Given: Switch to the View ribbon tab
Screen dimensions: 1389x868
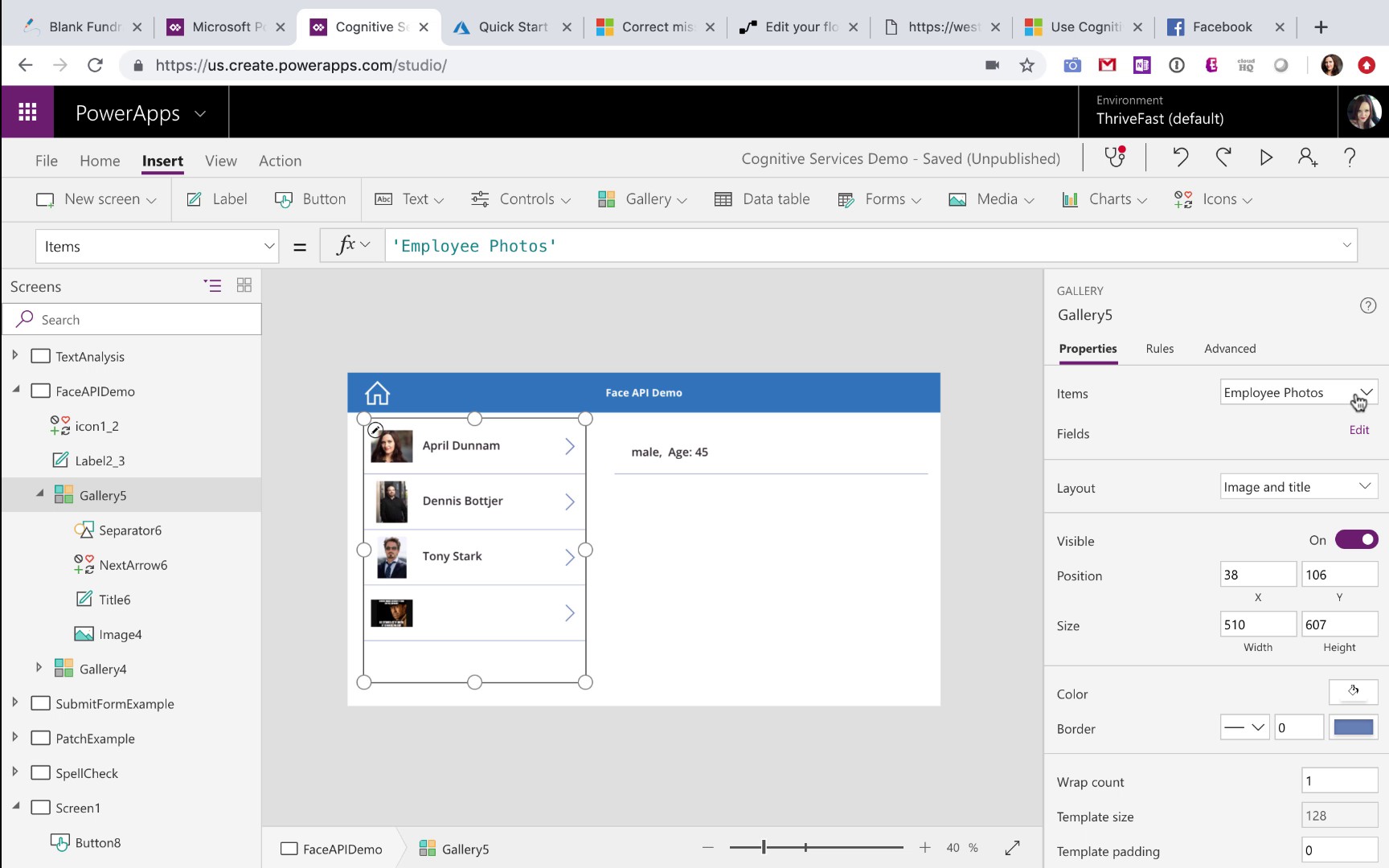Looking at the screenshot, I should [221, 161].
